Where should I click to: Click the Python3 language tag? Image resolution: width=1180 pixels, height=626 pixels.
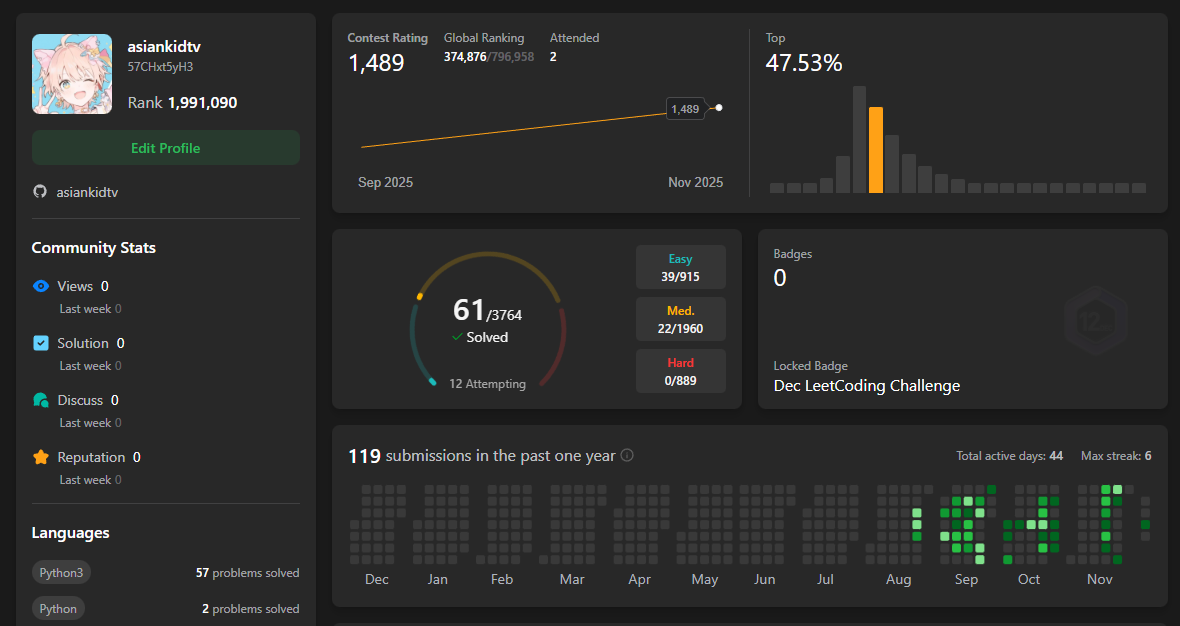[61, 573]
